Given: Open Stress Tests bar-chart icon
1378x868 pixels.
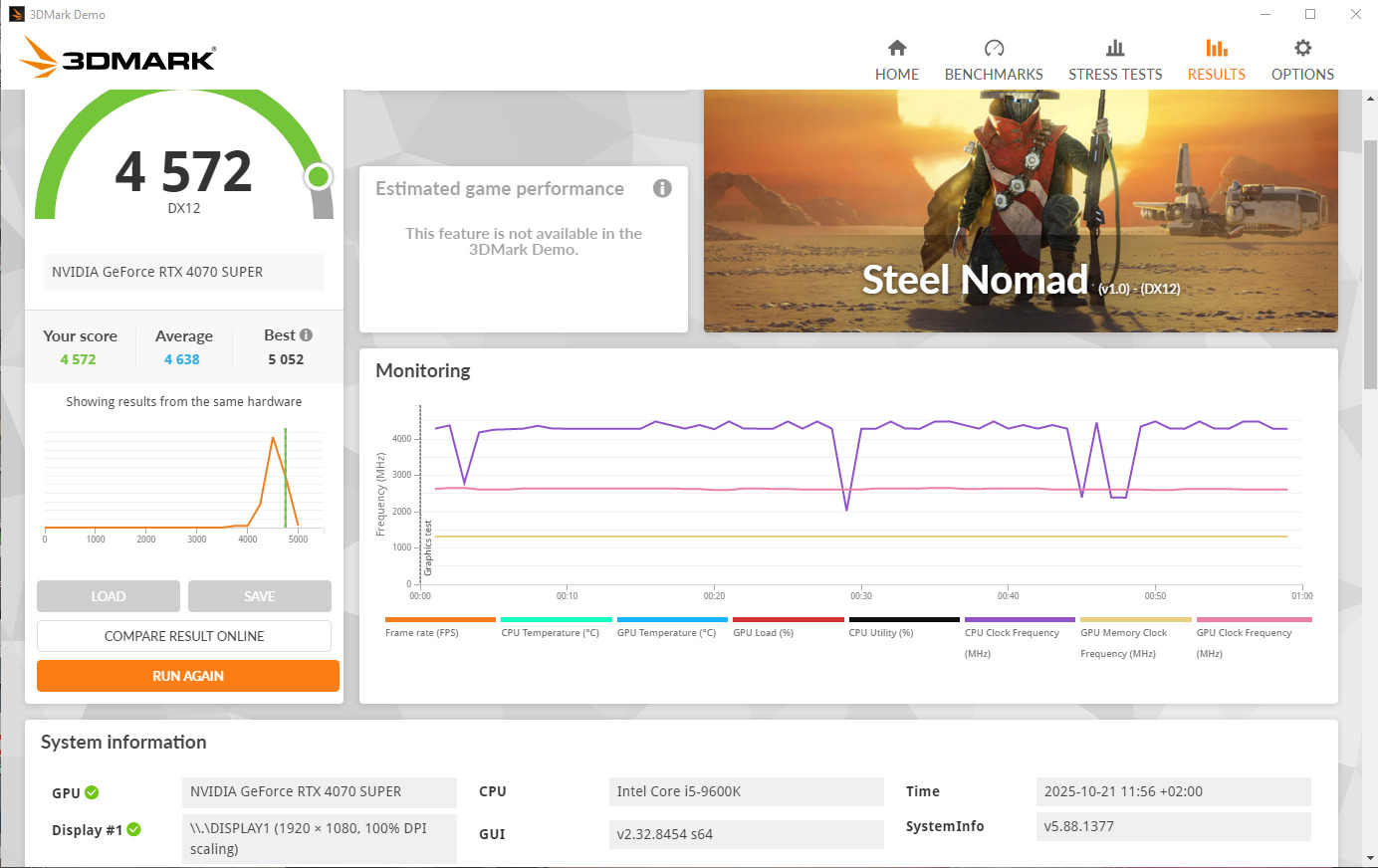Looking at the screenshot, I should (1115, 48).
